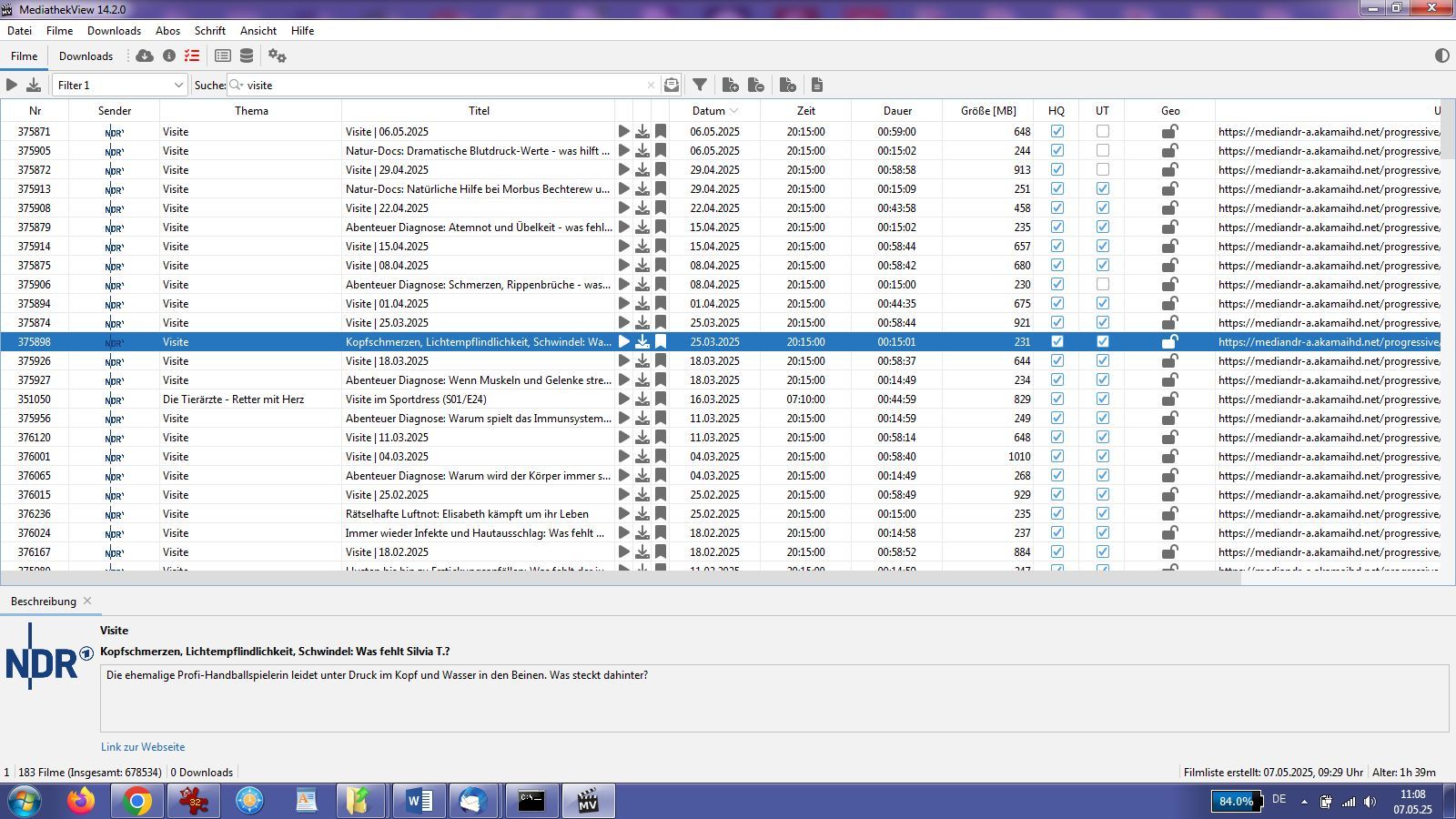Open the Schrift menu
Screen dimensions: 1456x819
[x=209, y=30]
